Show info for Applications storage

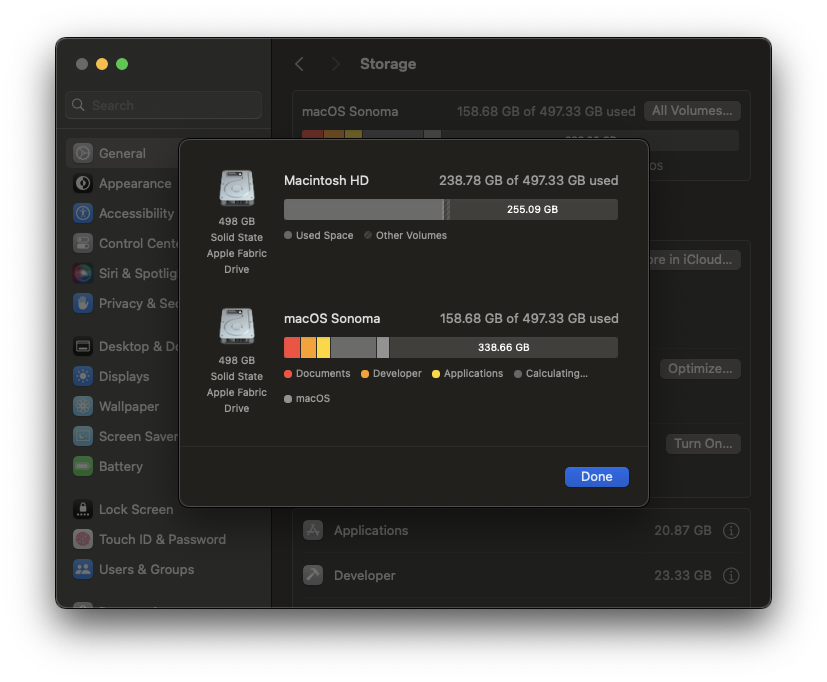(731, 531)
